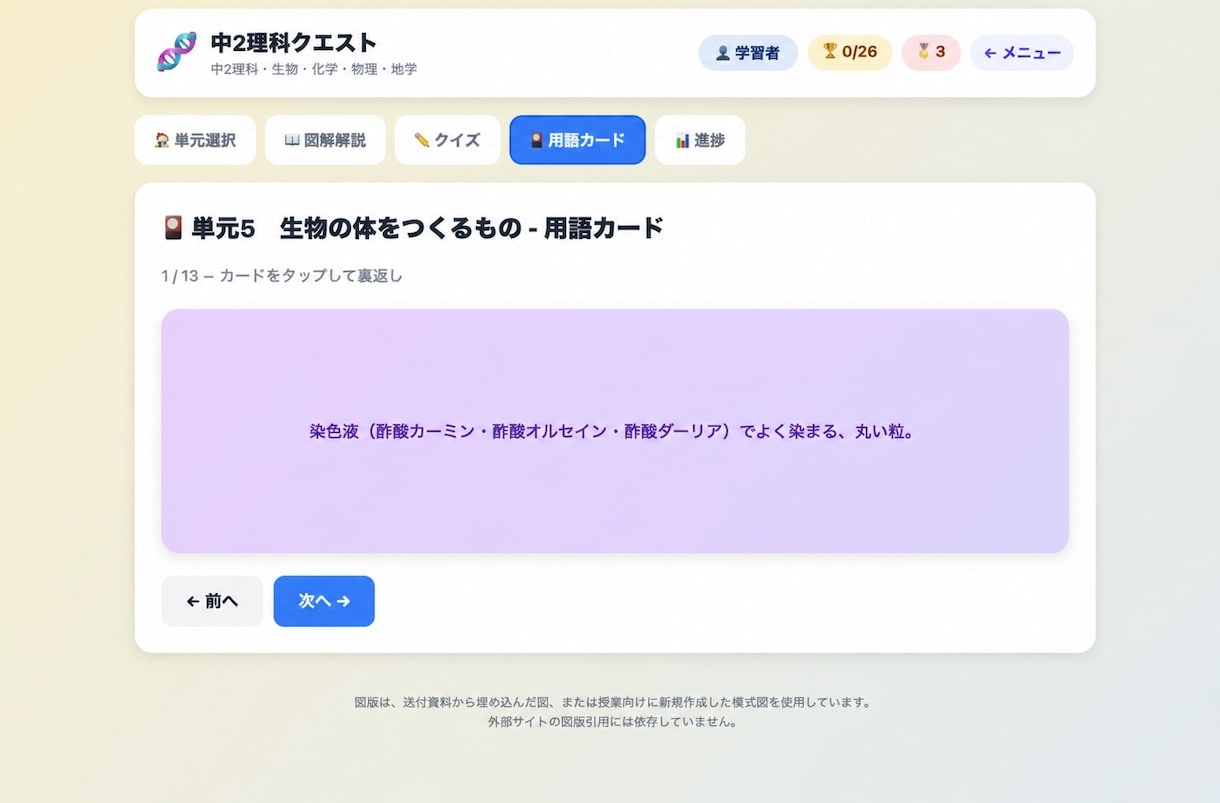Advance with the 次へ → button
This screenshot has width=1220, height=803.
(x=324, y=601)
